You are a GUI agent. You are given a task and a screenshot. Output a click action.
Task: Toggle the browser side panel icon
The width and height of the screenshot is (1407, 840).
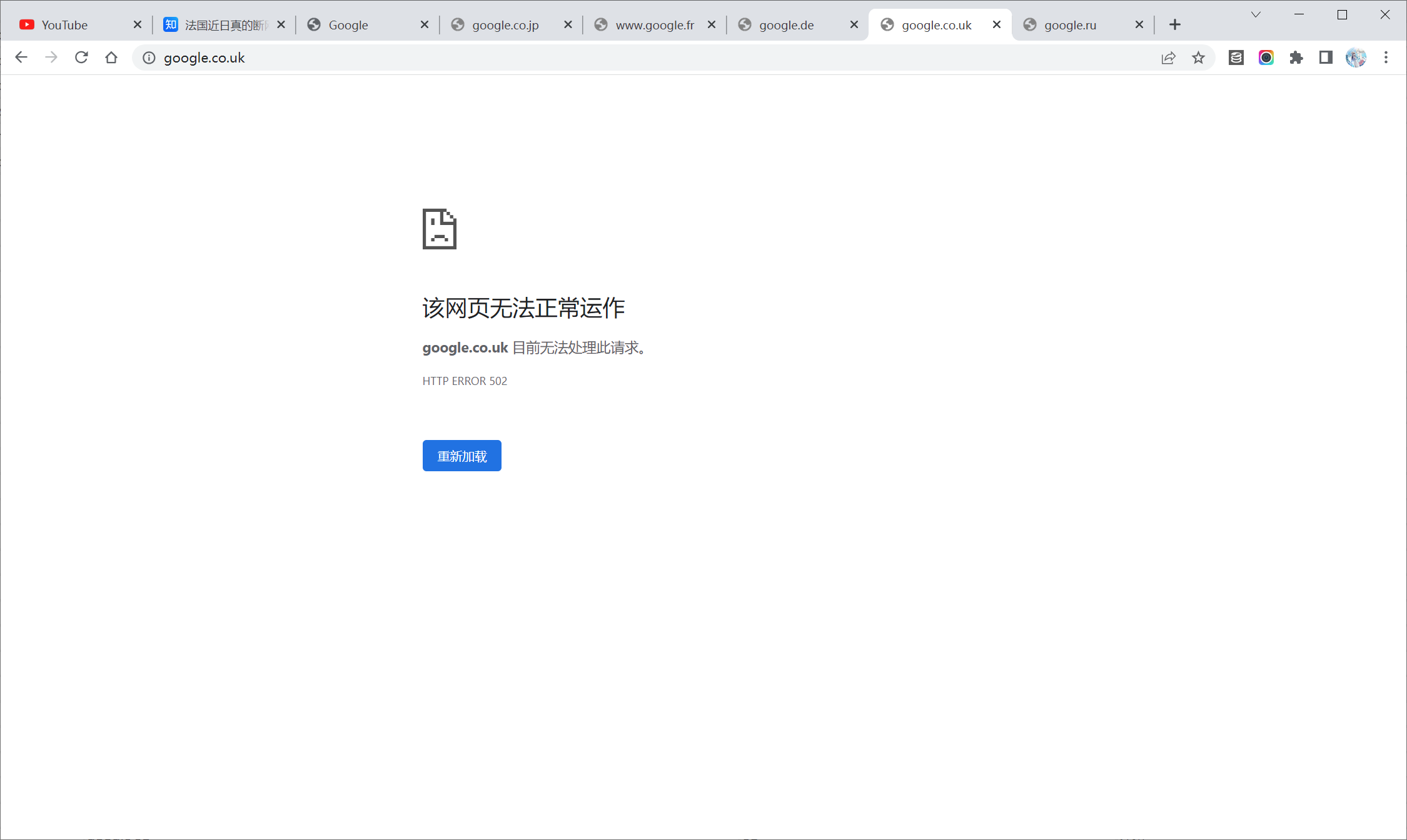(x=1326, y=57)
